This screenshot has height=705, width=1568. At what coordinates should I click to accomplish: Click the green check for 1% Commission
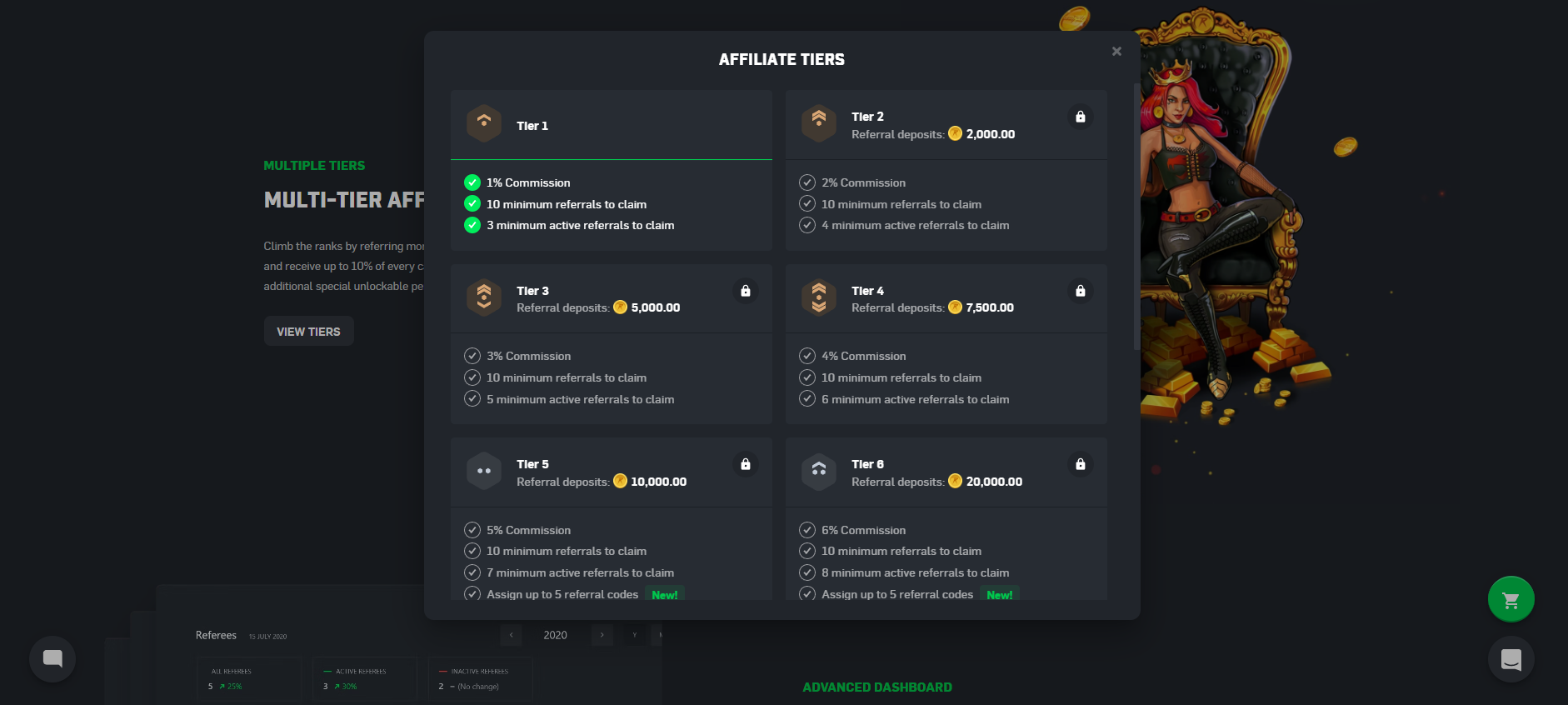click(x=472, y=182)
